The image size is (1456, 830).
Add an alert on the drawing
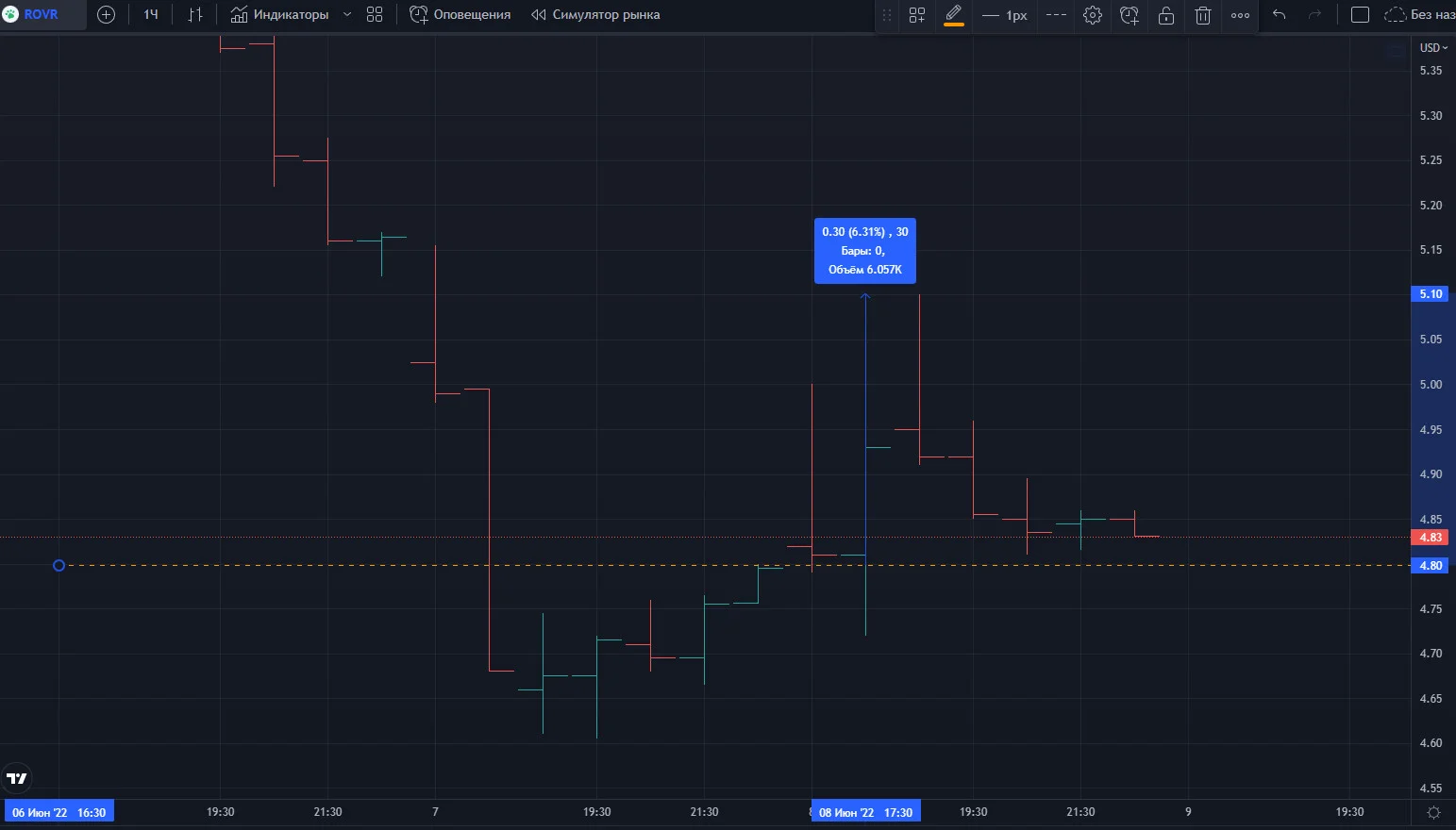1130,15
